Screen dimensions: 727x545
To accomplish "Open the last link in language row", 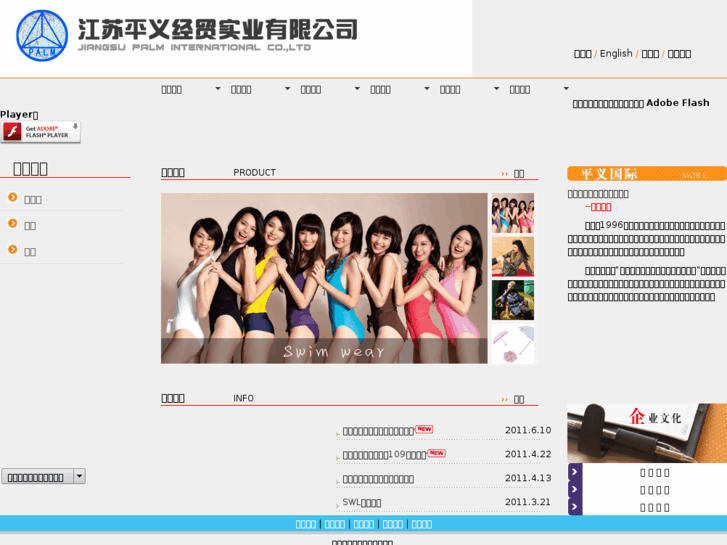I will coord(679,54).
